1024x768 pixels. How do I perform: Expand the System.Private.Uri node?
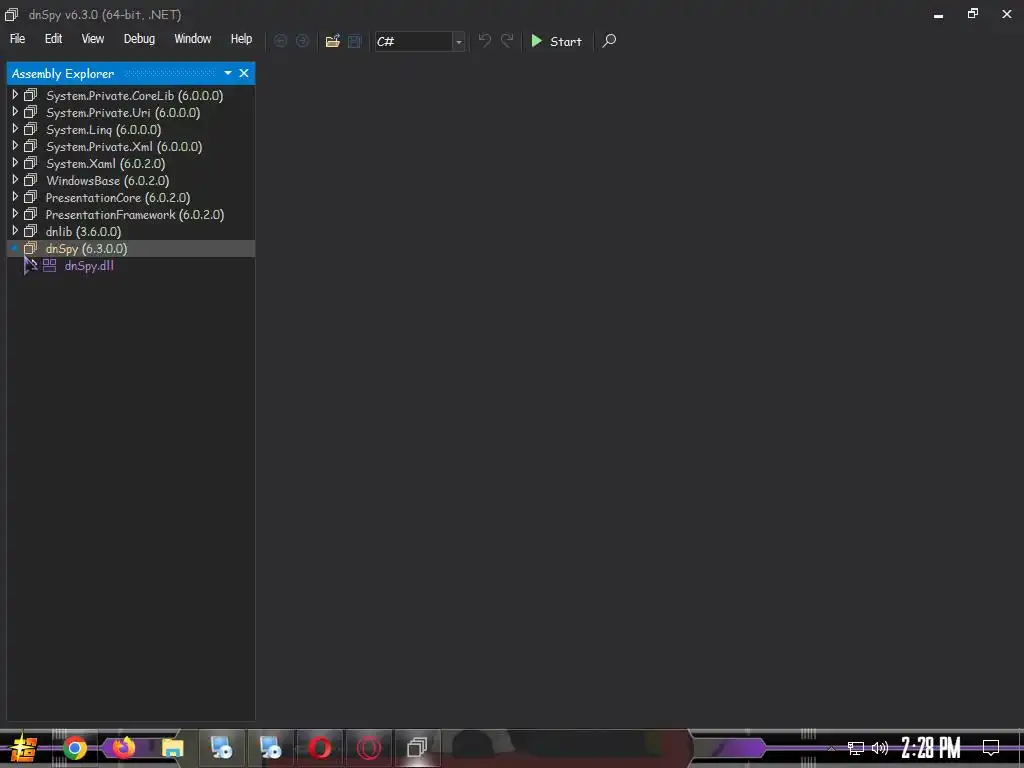(15, 112)
